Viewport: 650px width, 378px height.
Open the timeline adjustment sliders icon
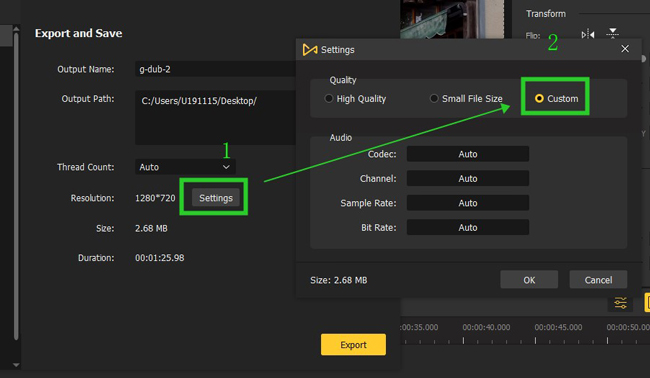tap(620, 303)
